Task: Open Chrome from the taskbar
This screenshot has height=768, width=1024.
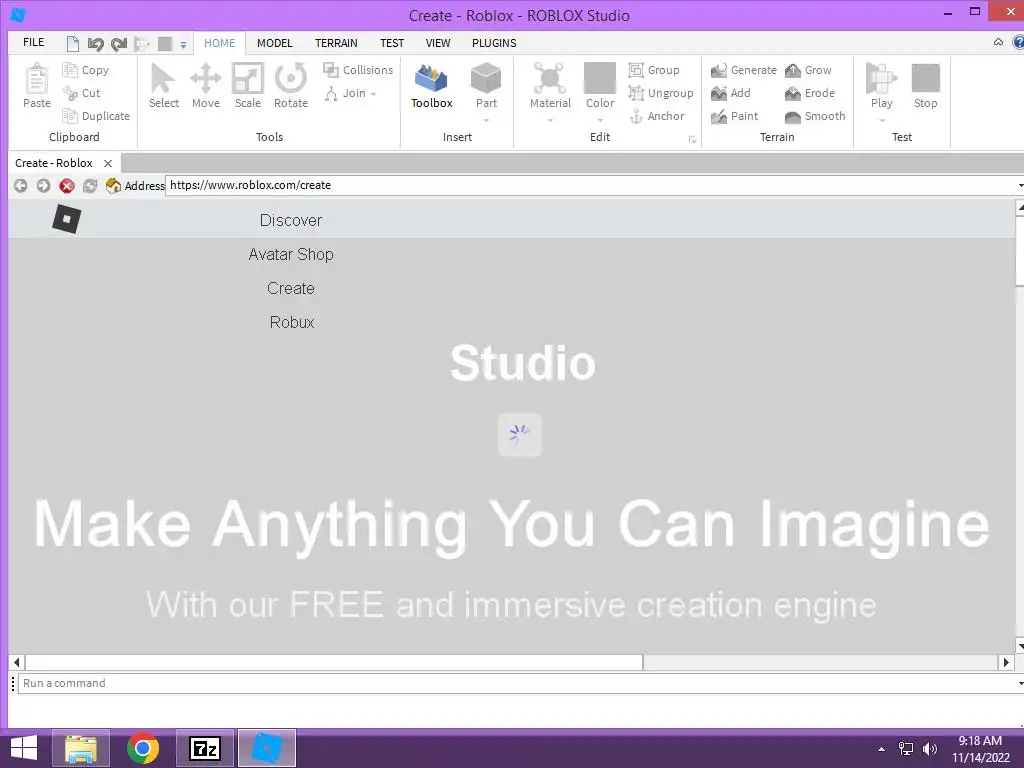Action: click(143, 748)
